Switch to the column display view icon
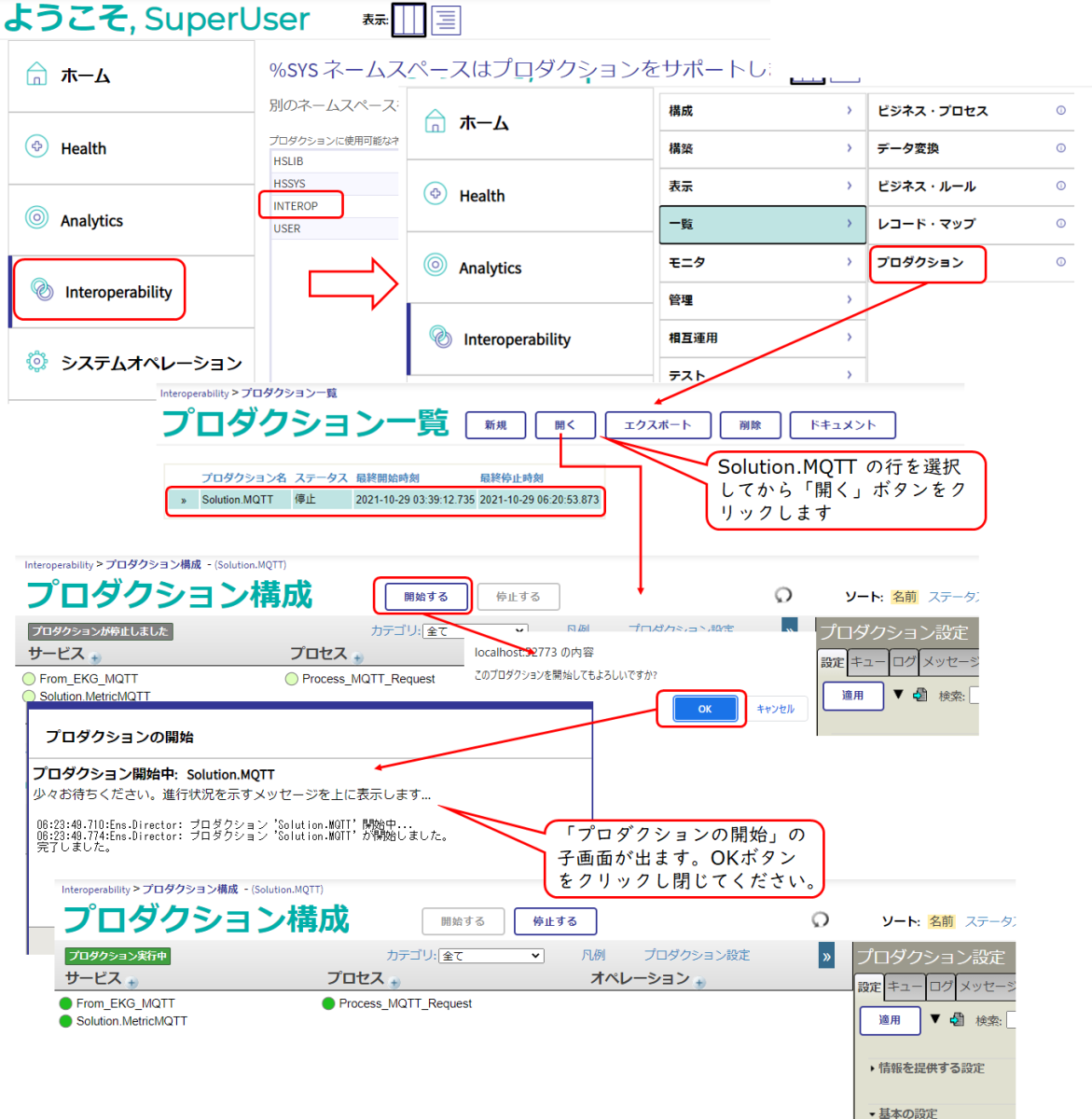 (x=408, y=20)
